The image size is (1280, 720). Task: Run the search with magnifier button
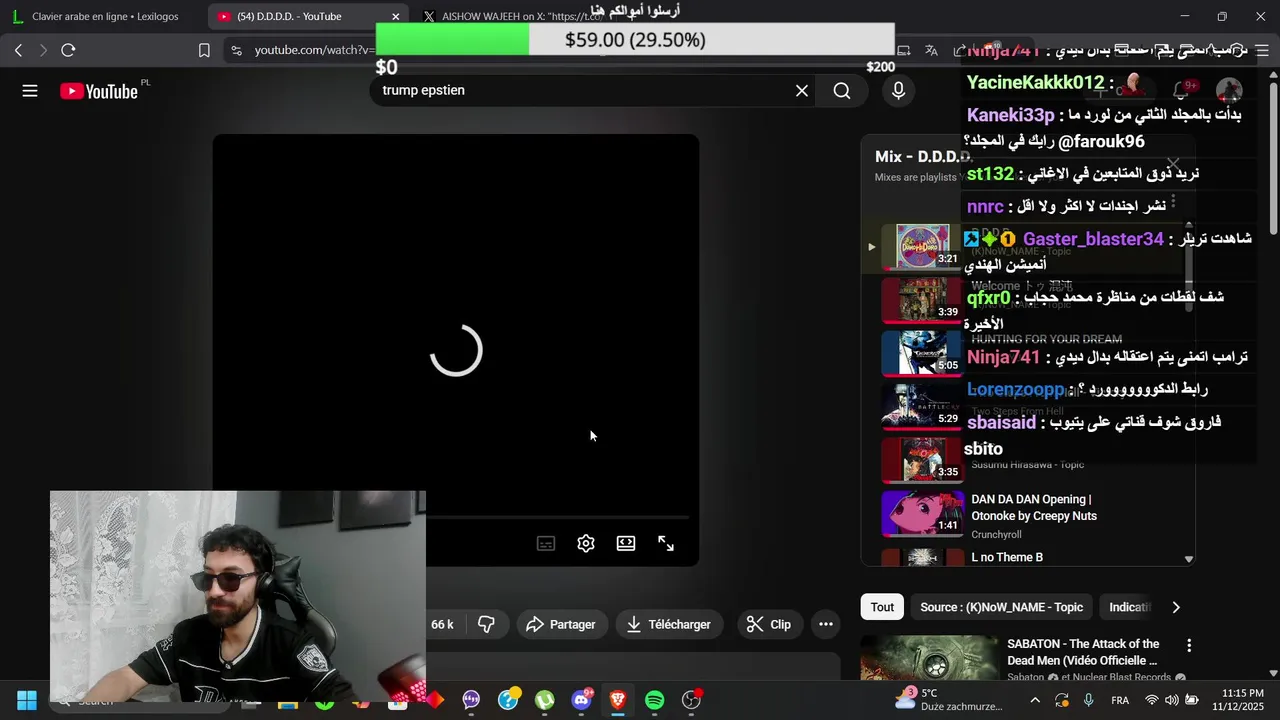(x=842, y=91)
